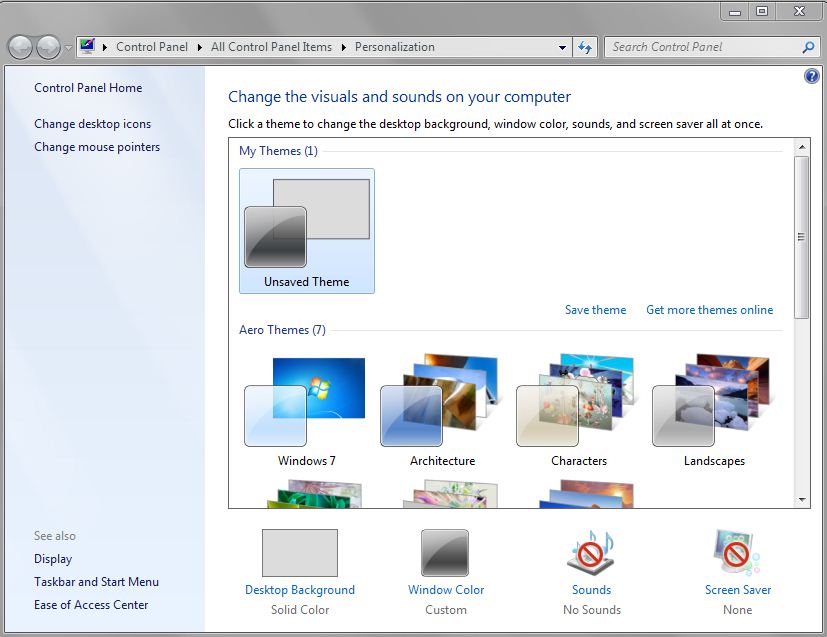Image resolution: width=827 pixels, height=637 pixels.
Task: Open the recent pages dropdown beside Forward
Action: 68,47
